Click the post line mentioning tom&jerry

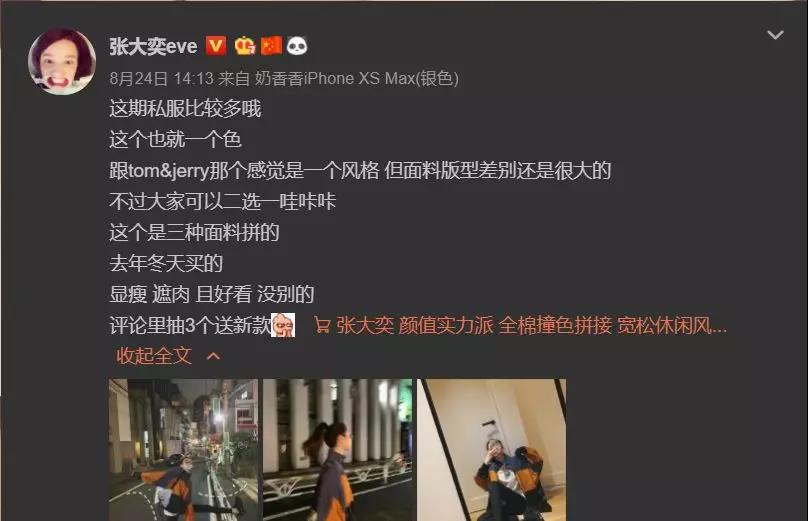(x=360, y=171)
